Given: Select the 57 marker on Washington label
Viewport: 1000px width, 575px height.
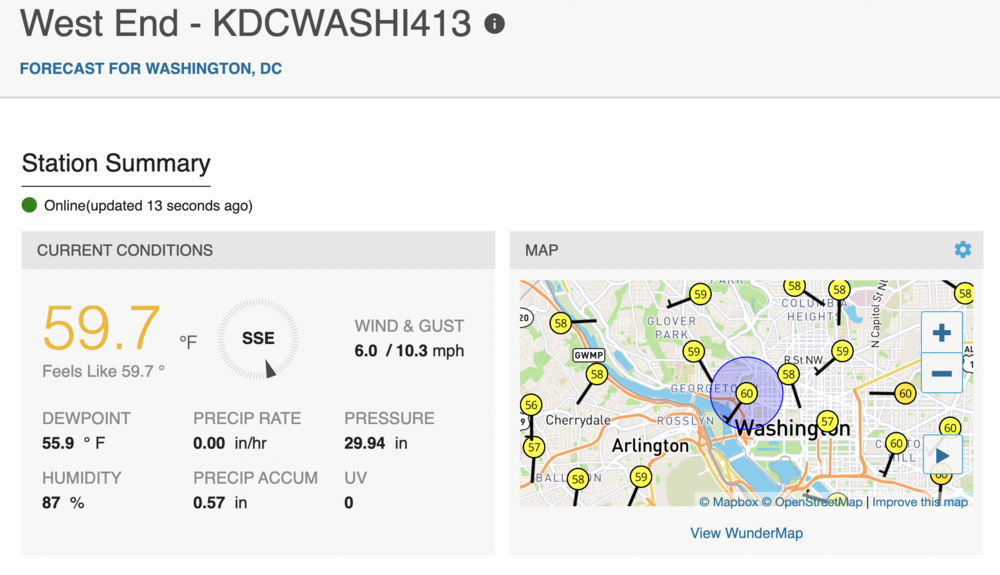Looking at the screenshot, I should coord(827,421).
